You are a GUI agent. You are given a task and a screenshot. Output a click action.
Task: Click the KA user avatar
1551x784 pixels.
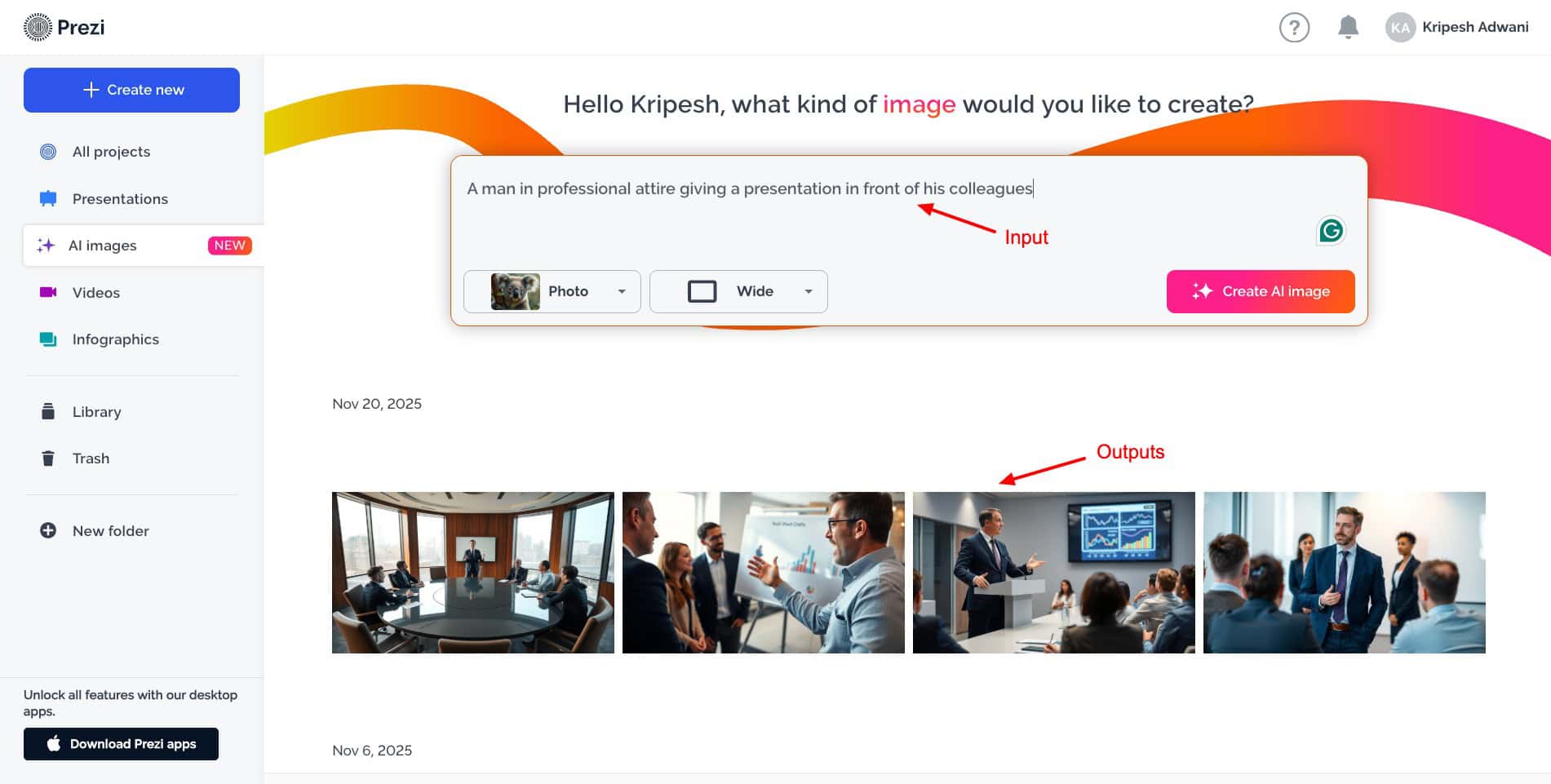pos(1400,28)
